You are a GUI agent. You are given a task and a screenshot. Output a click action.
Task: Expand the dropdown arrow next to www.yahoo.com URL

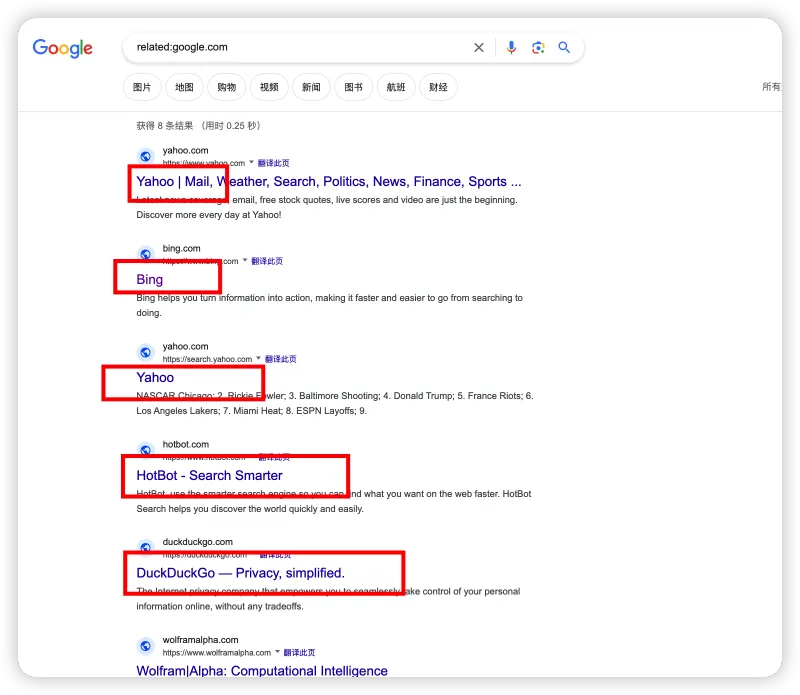click(x=252, y=162)
